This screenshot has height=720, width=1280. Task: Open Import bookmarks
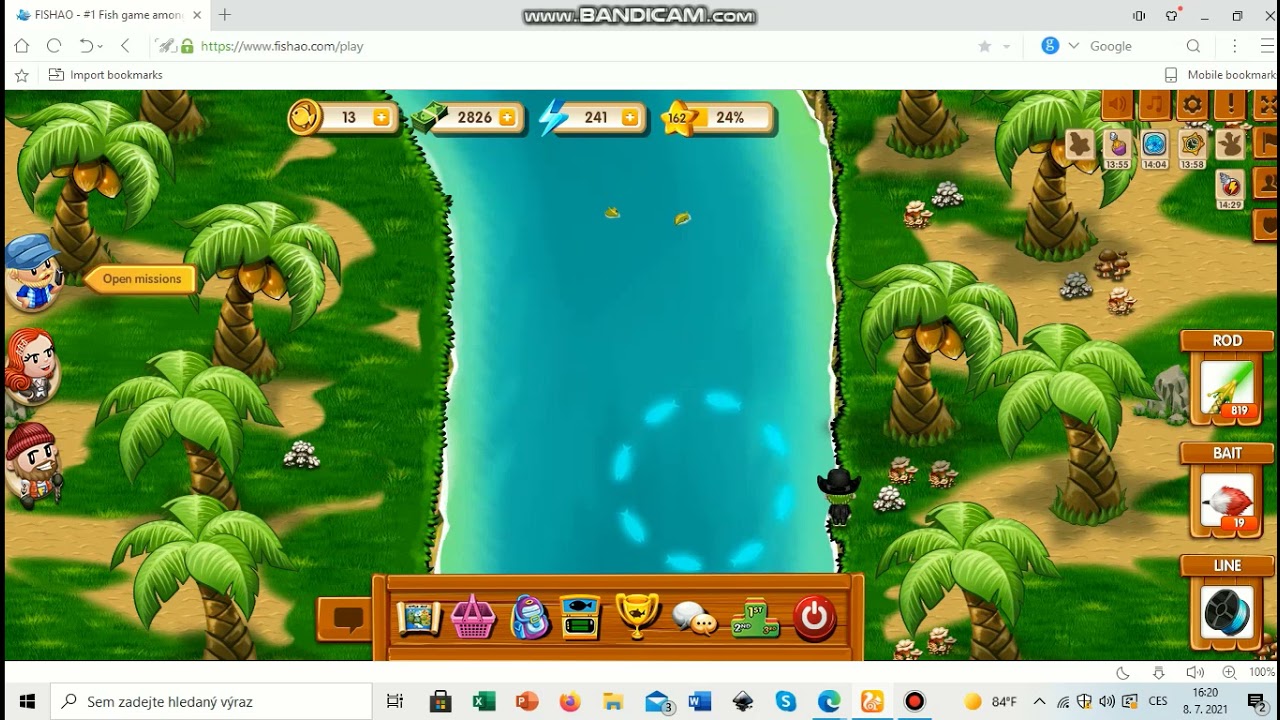click(105, 75)
